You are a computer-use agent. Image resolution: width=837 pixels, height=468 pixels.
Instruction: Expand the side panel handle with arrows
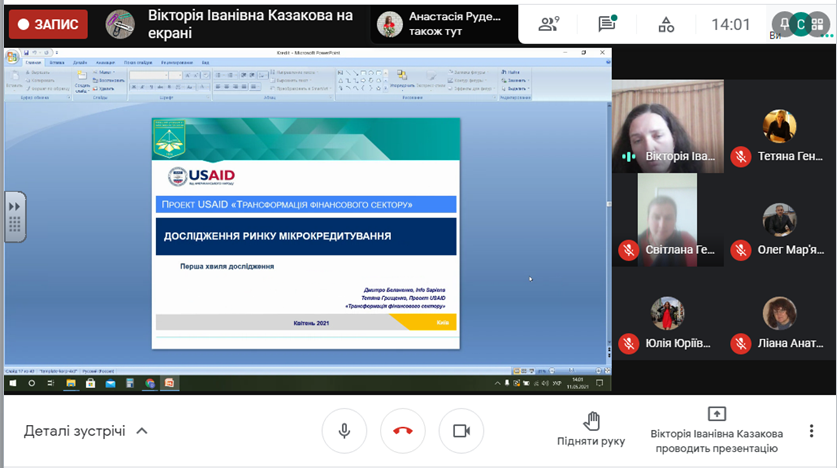(x=14, y=217)
